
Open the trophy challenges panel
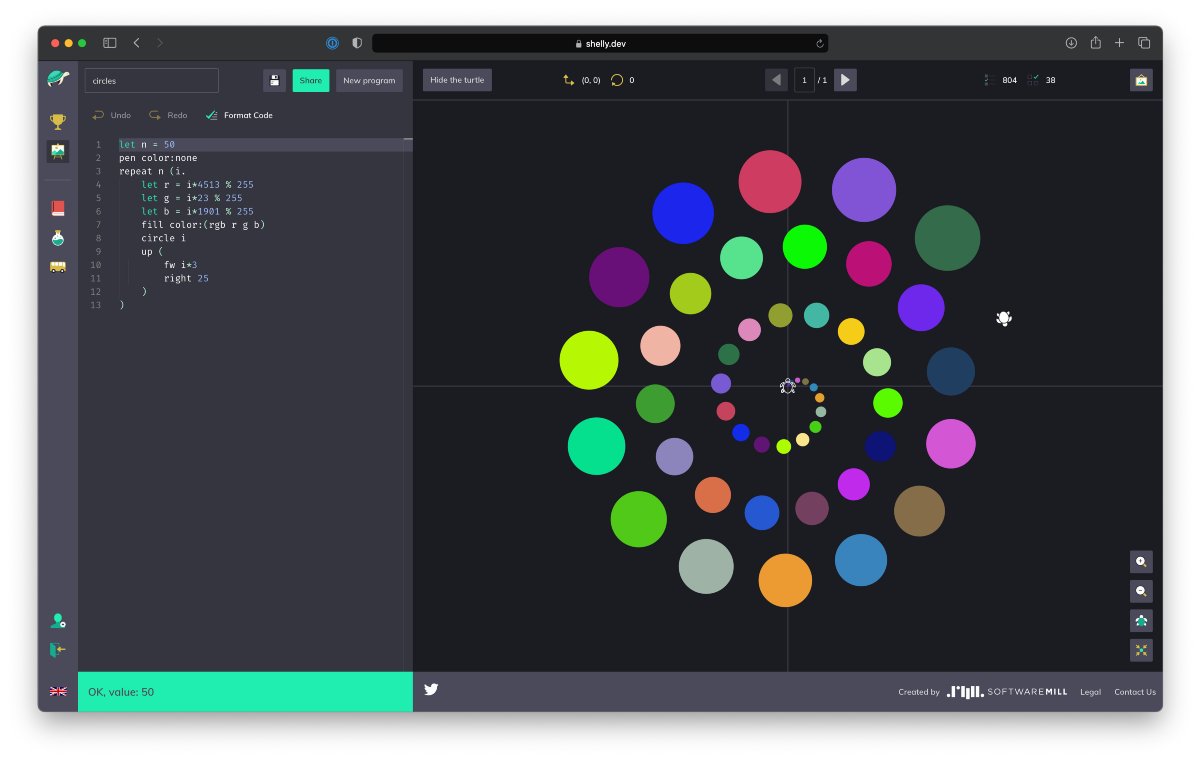pos(58,121)
